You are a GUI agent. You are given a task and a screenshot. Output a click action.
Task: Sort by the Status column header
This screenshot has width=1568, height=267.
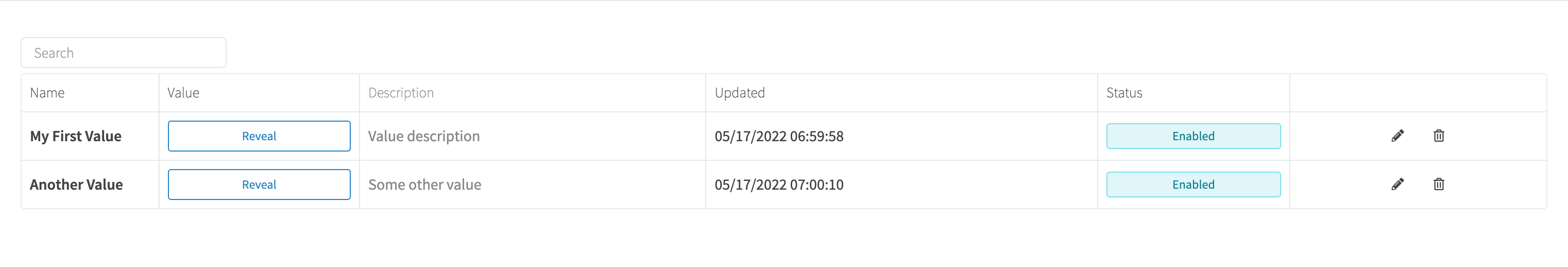click(1124, 93)
